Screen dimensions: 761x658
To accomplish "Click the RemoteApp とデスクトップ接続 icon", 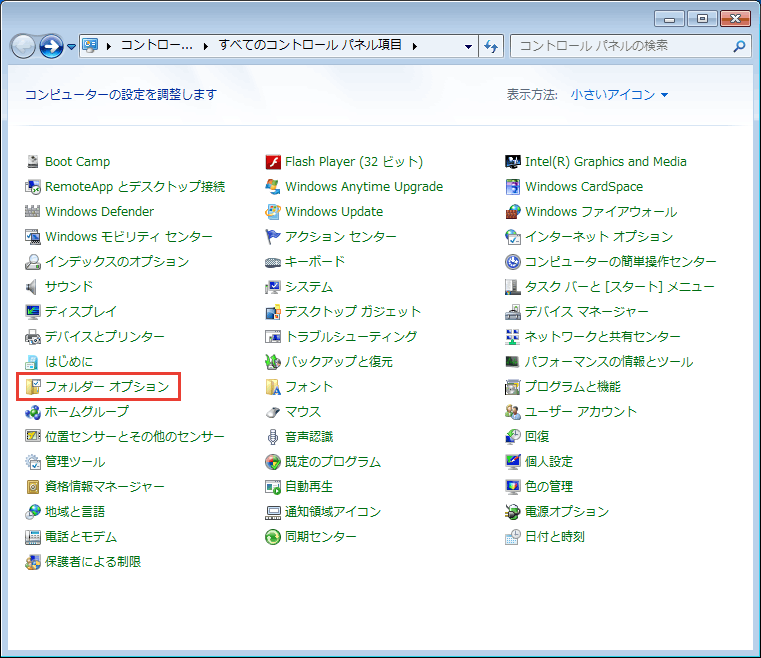I will 33,187.
